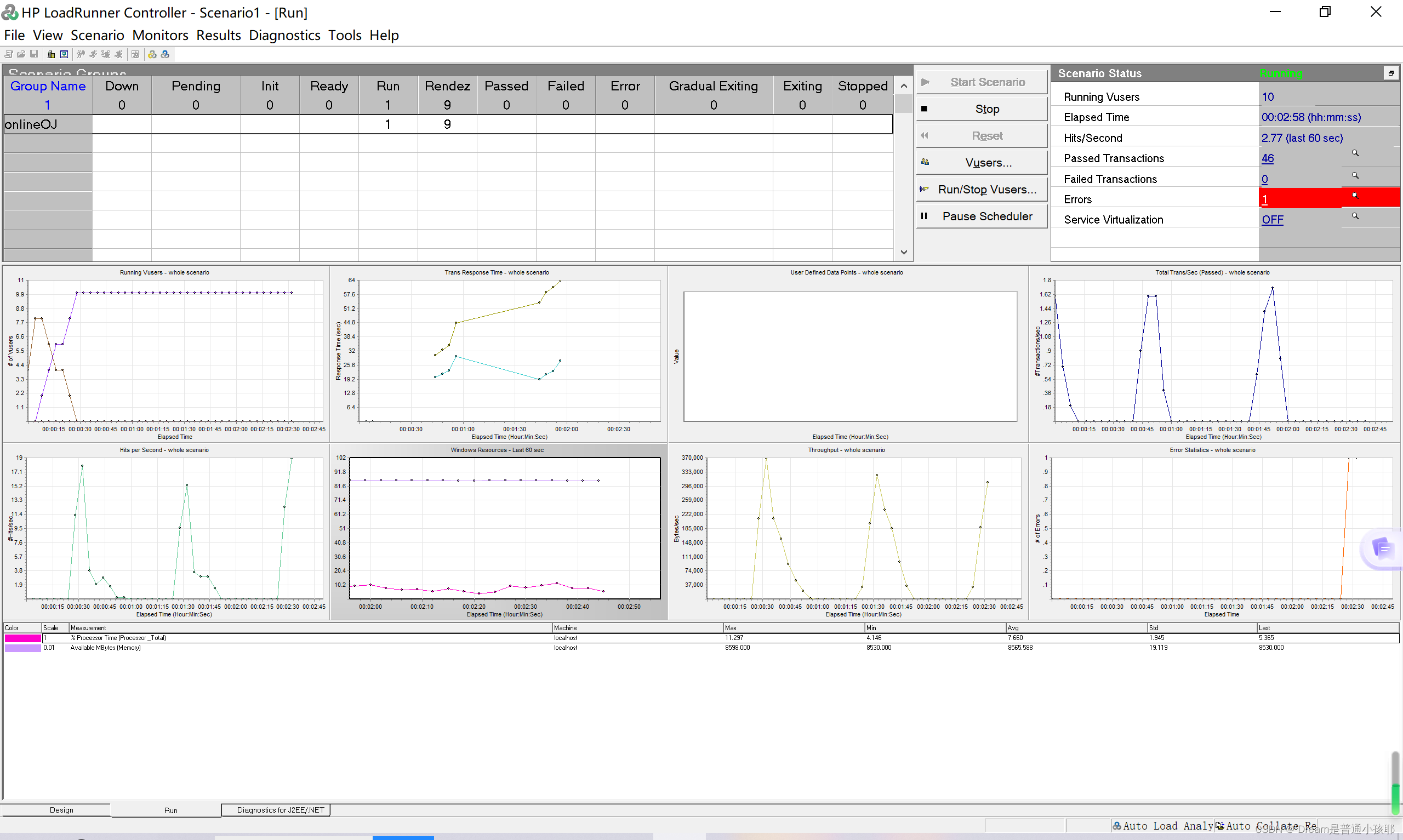1403x840 pixels.
Task: Click the Save Scenario floppy icon
Action: click(x=34, y=54)
